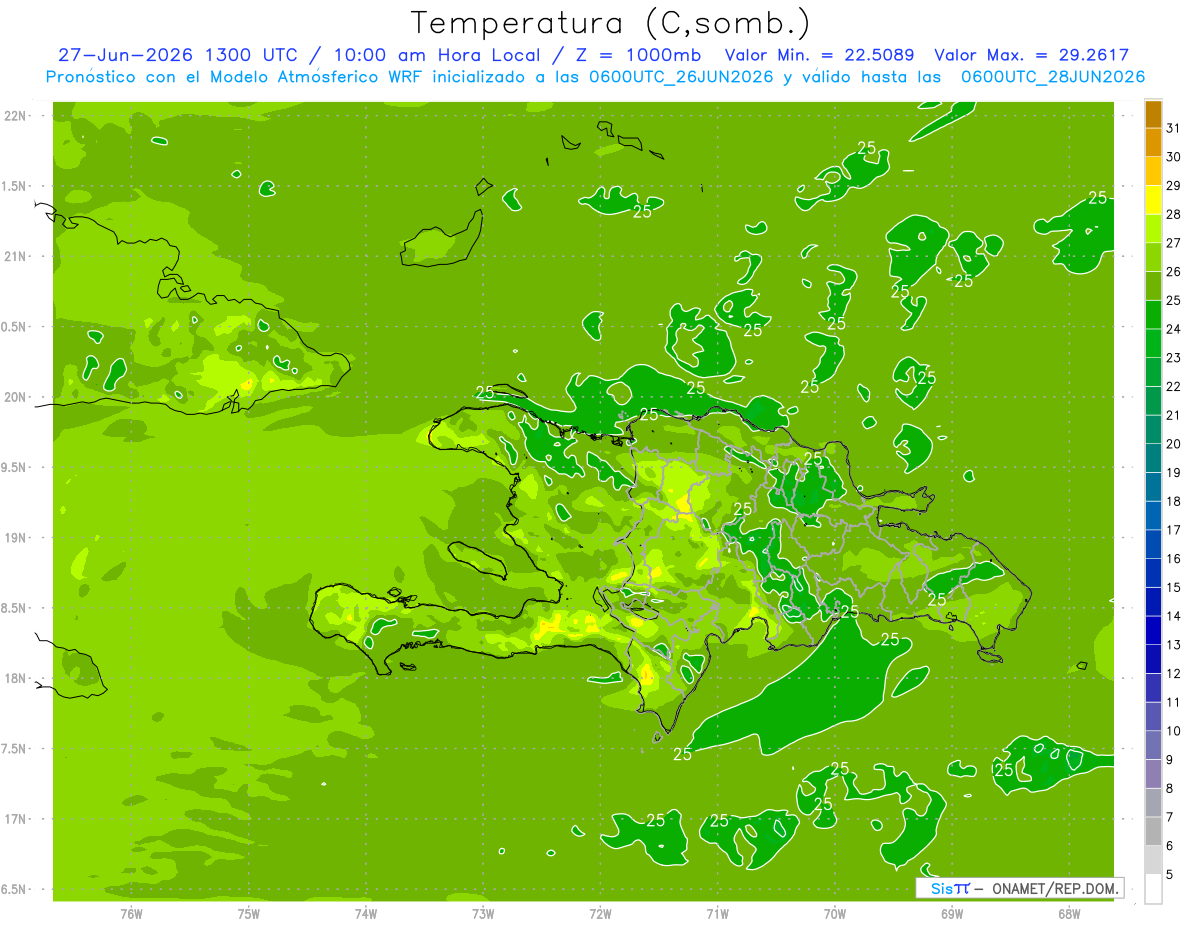Click the color bar segment between 26 and 27
Image resolution: width=1200 pixels, height=927 pixels.
(x=1153, y=258)
